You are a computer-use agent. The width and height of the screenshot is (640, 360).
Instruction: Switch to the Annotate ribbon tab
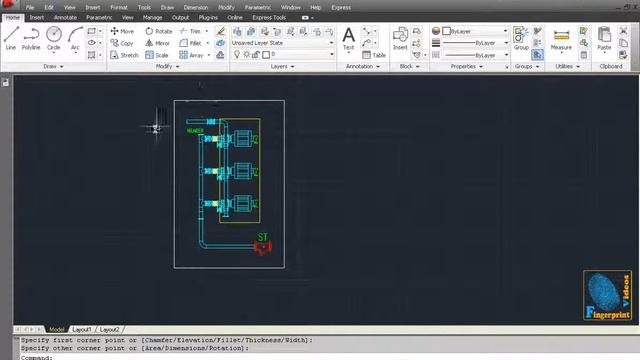[65, 18]
